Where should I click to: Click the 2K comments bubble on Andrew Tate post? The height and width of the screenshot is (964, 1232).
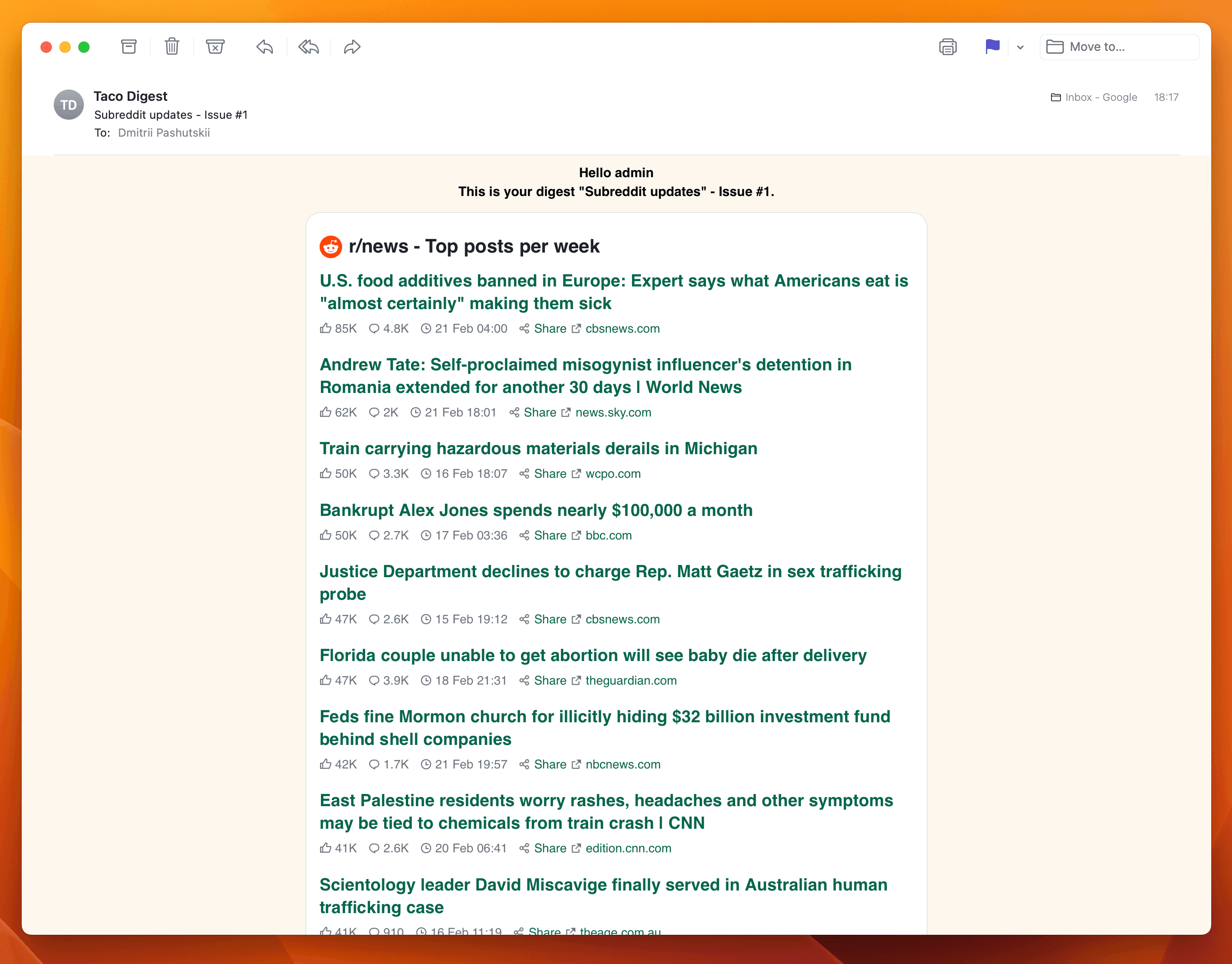374,413
